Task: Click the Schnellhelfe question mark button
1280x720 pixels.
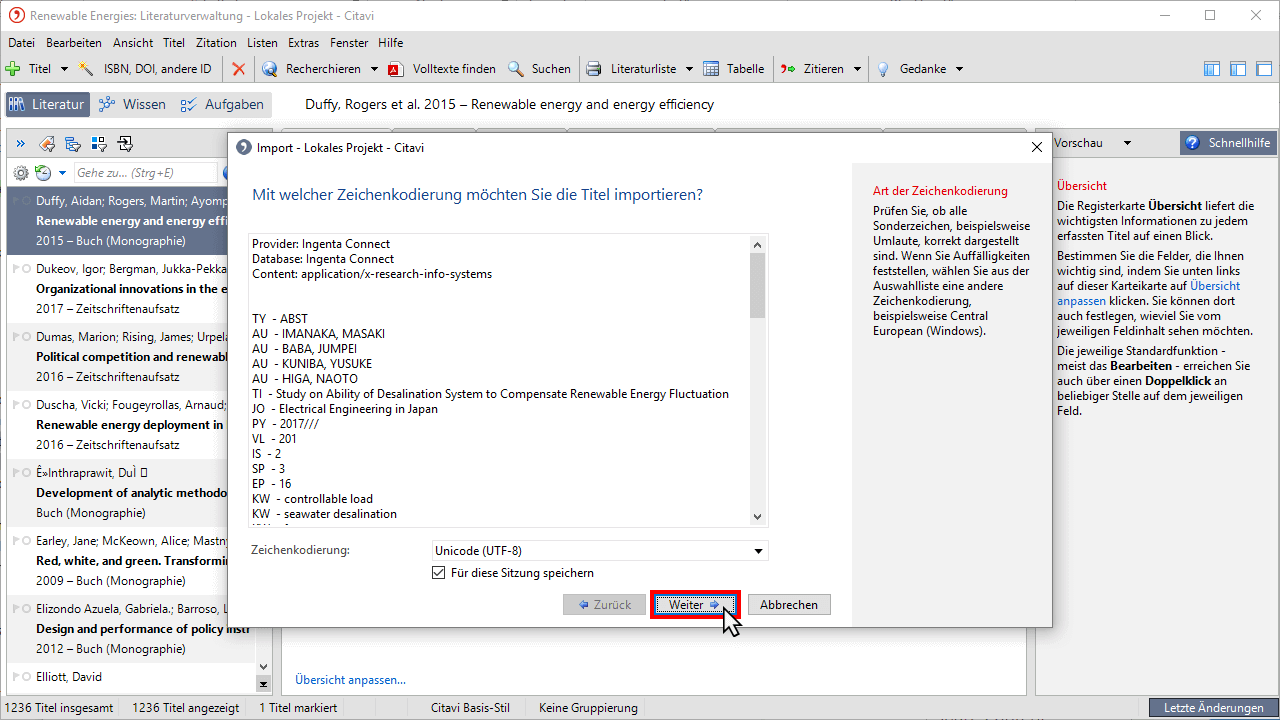Action: pos(1228,143)
